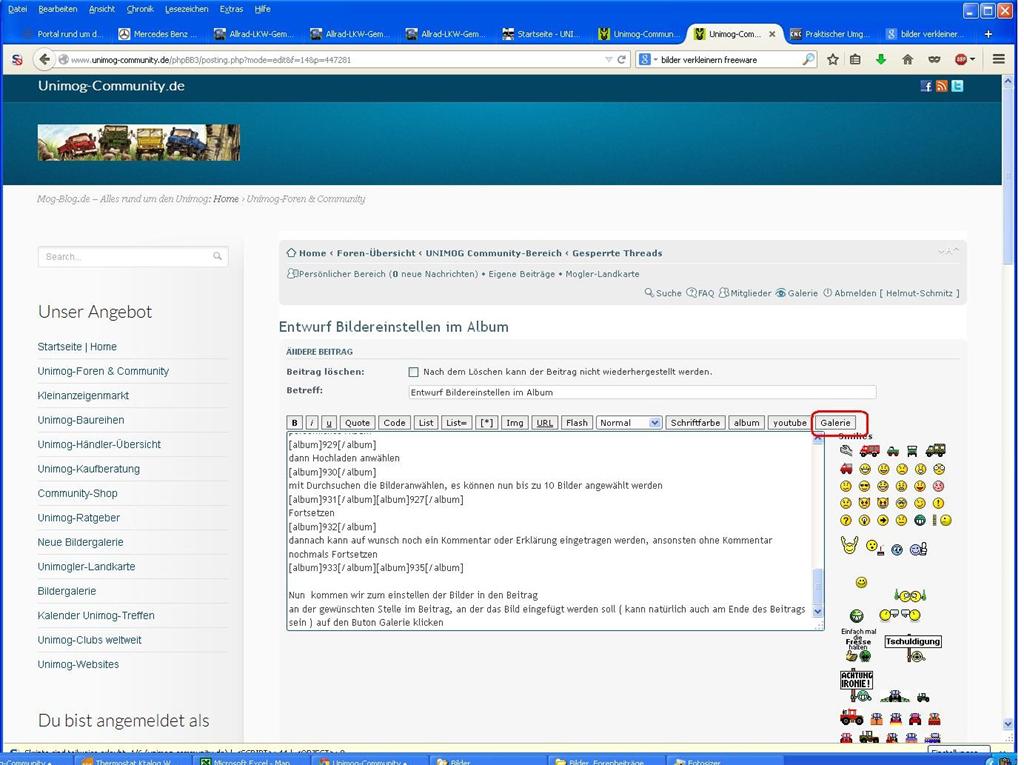Tick the 'Beitrag löschen' checkbox
Screen dimensions: 1024x765
click(x=414, y=372)
